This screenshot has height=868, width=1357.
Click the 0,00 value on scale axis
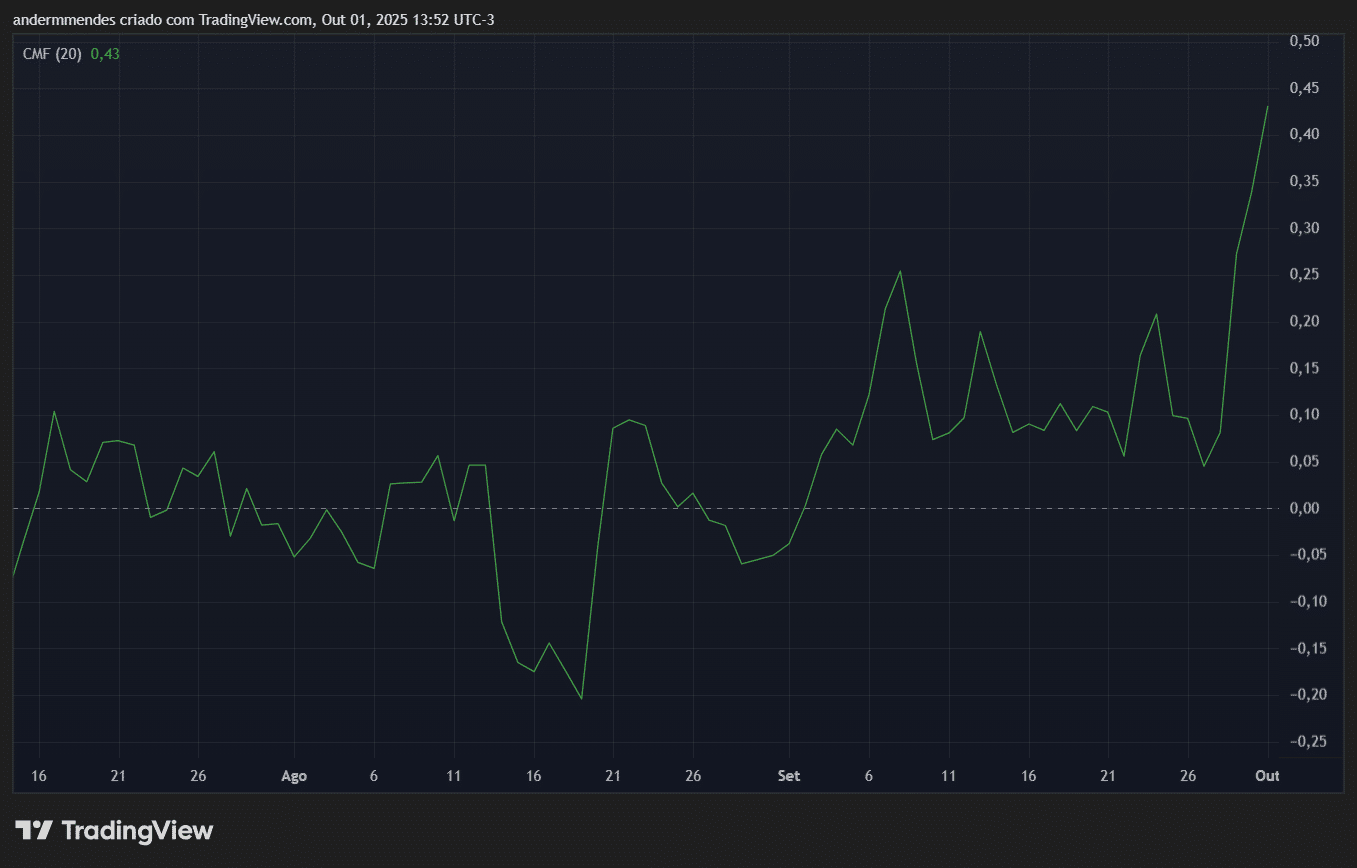click(x=1305, y=508)
